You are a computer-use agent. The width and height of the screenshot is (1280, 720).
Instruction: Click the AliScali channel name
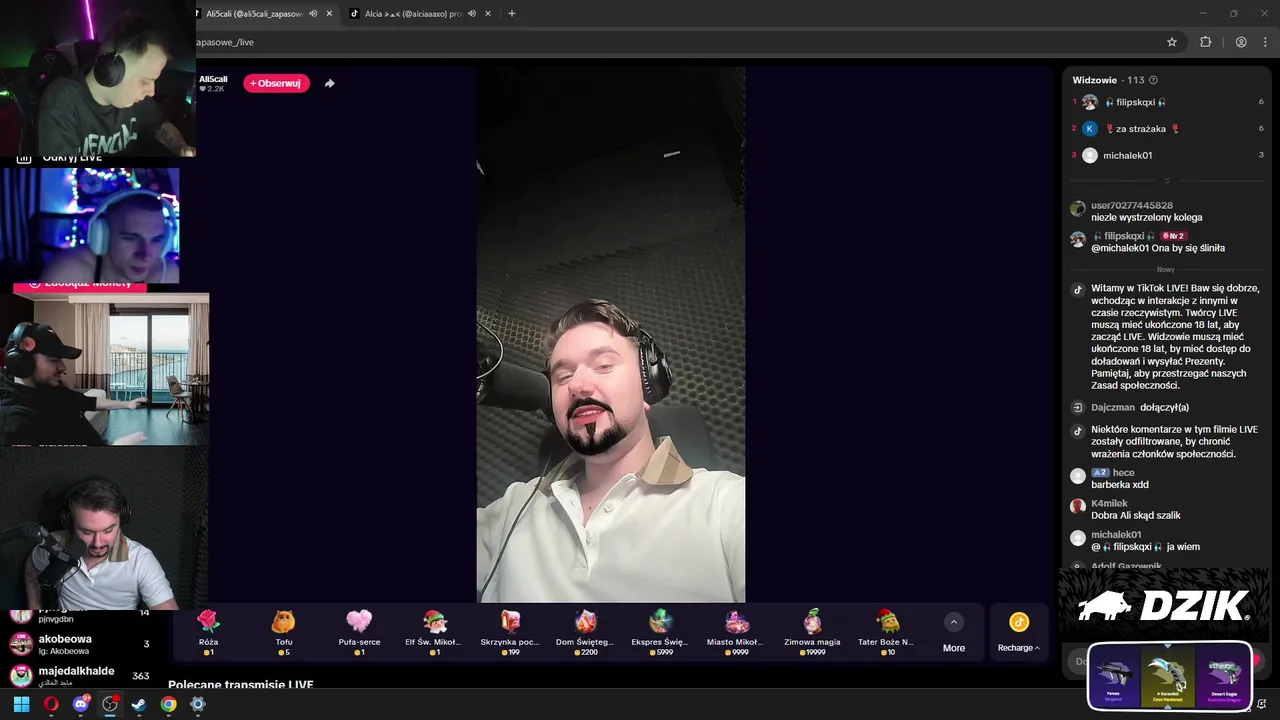(213, 79)
